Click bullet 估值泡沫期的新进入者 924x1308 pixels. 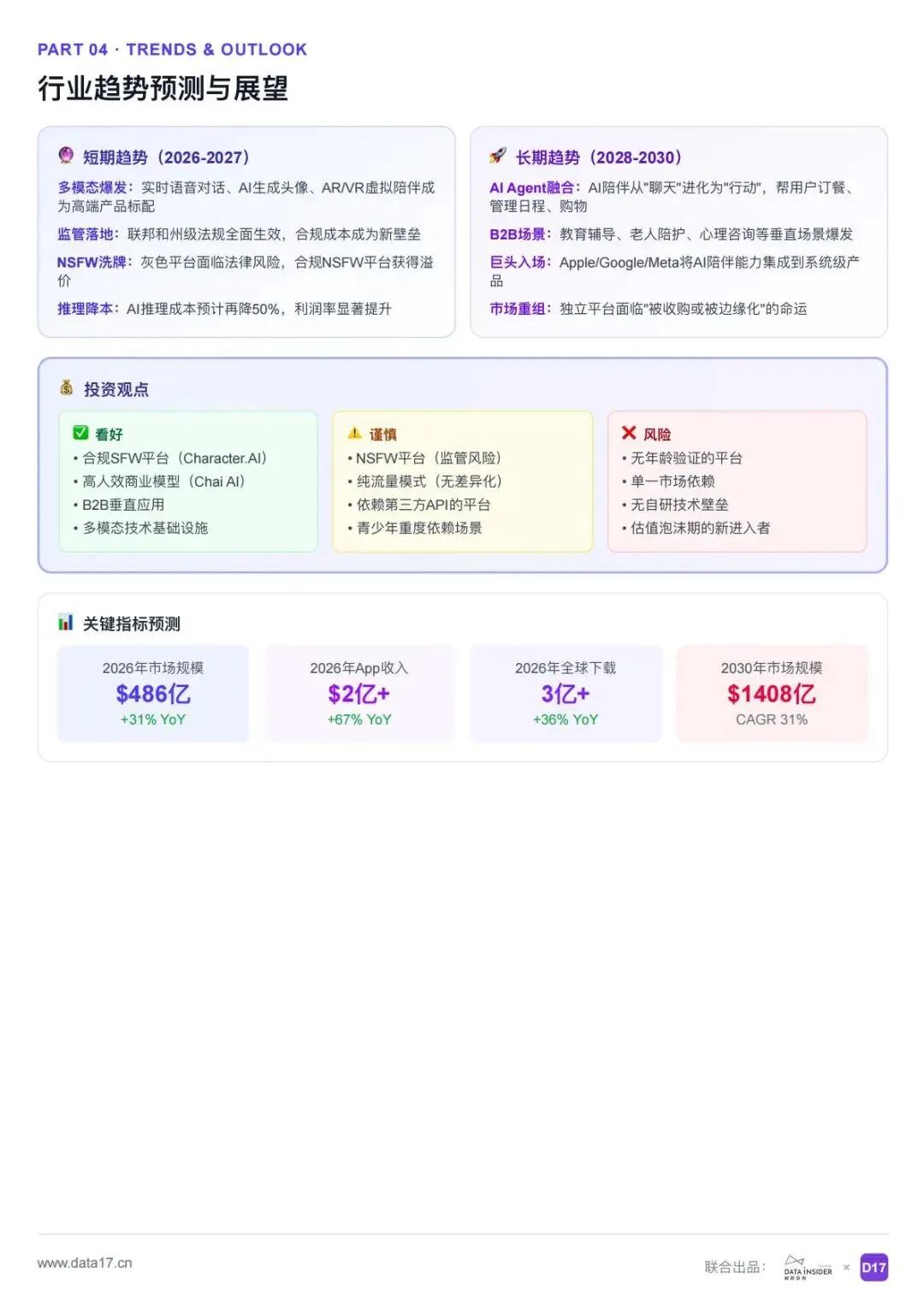[696, 527]
